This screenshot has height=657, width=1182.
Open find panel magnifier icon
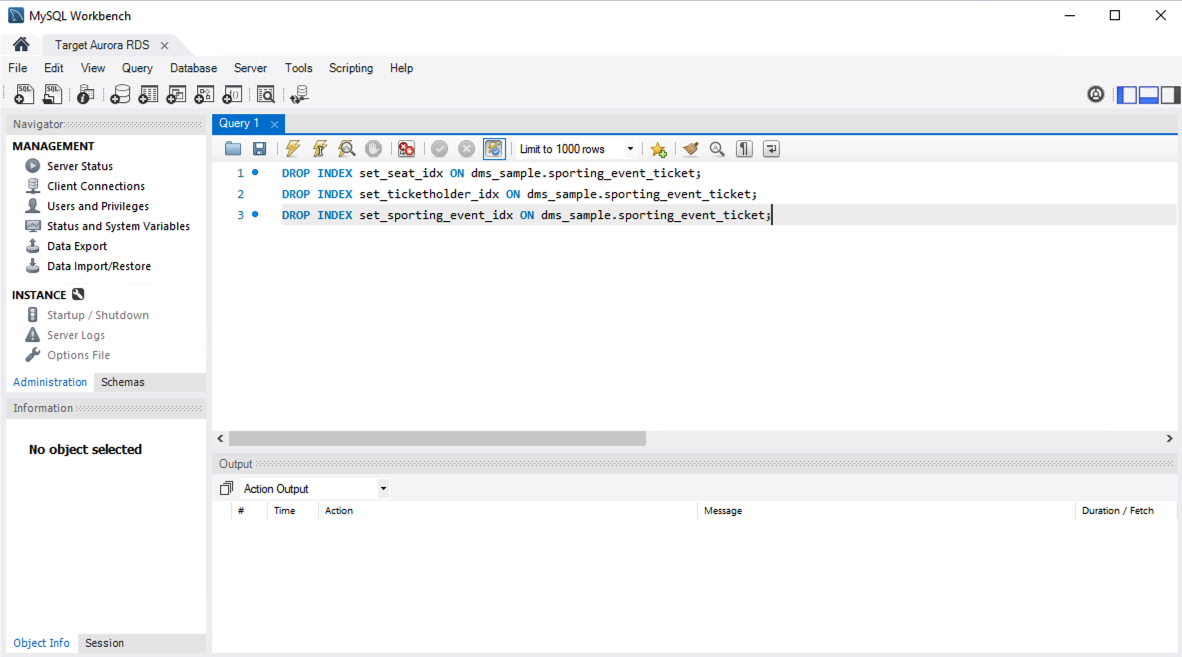(x=717, y=149)
